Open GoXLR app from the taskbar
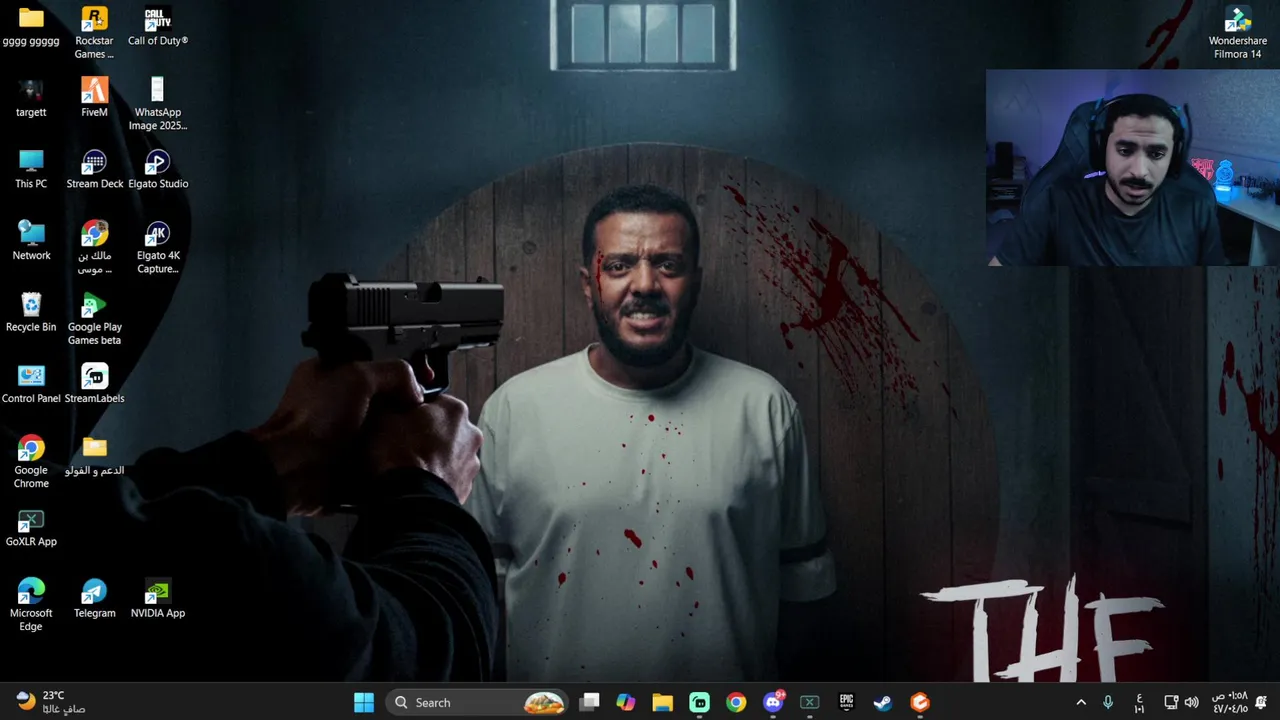This screenshot has width=1280, height=720. click(810, 702)
